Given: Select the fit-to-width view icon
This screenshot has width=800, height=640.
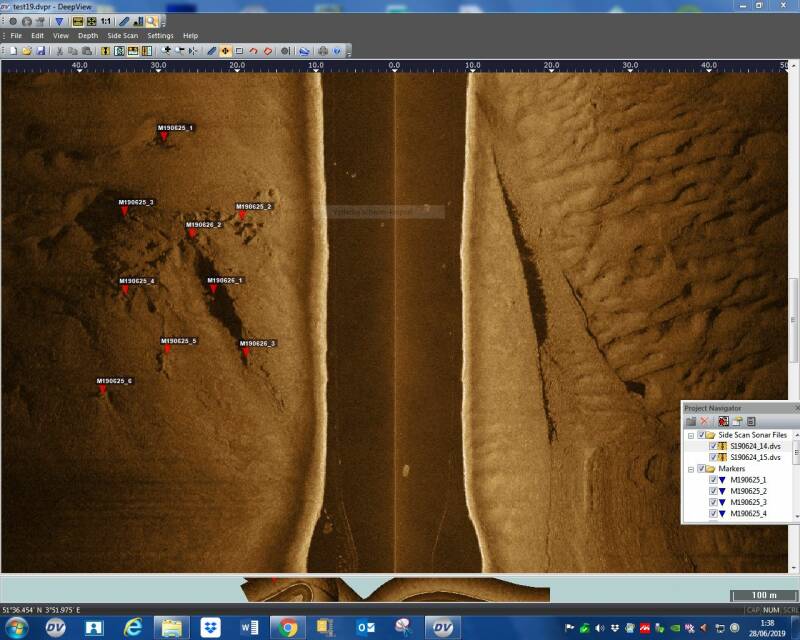Looking at the screenshot, I should pos(78,21).
